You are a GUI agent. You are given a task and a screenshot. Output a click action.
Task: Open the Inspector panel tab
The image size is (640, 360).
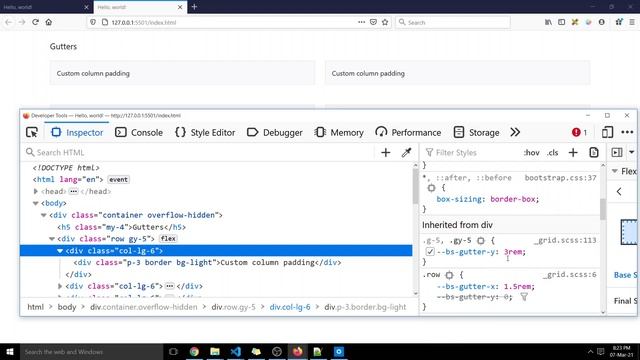(x=77, y=132)
